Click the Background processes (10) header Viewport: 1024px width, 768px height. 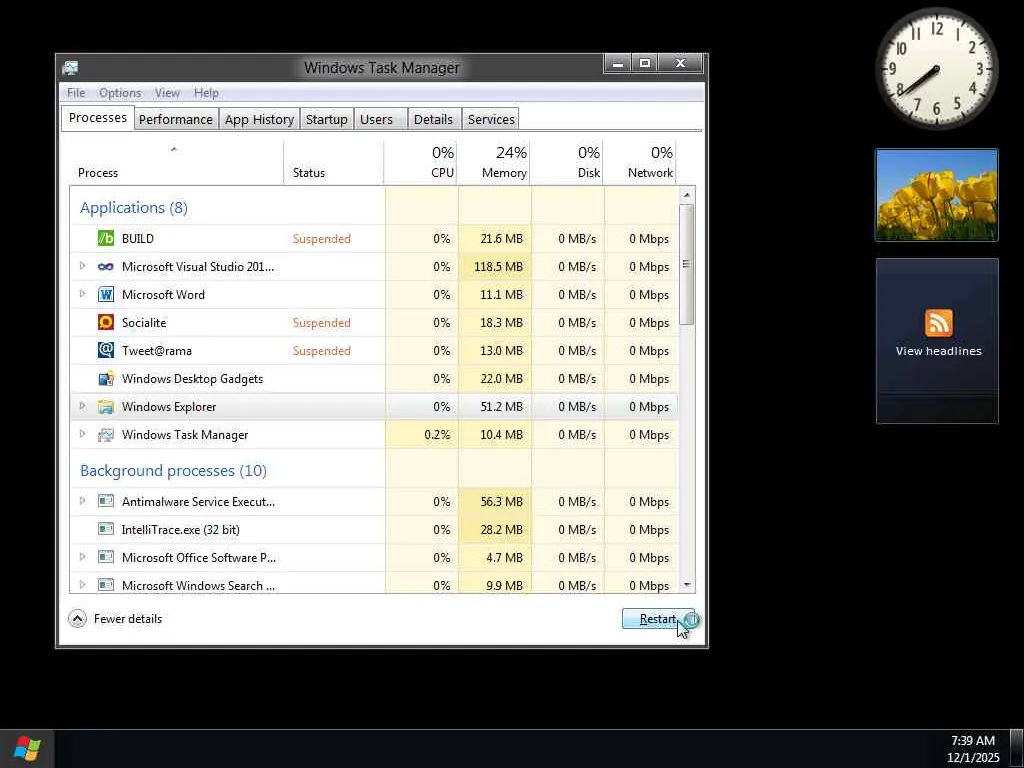point(173,471)
